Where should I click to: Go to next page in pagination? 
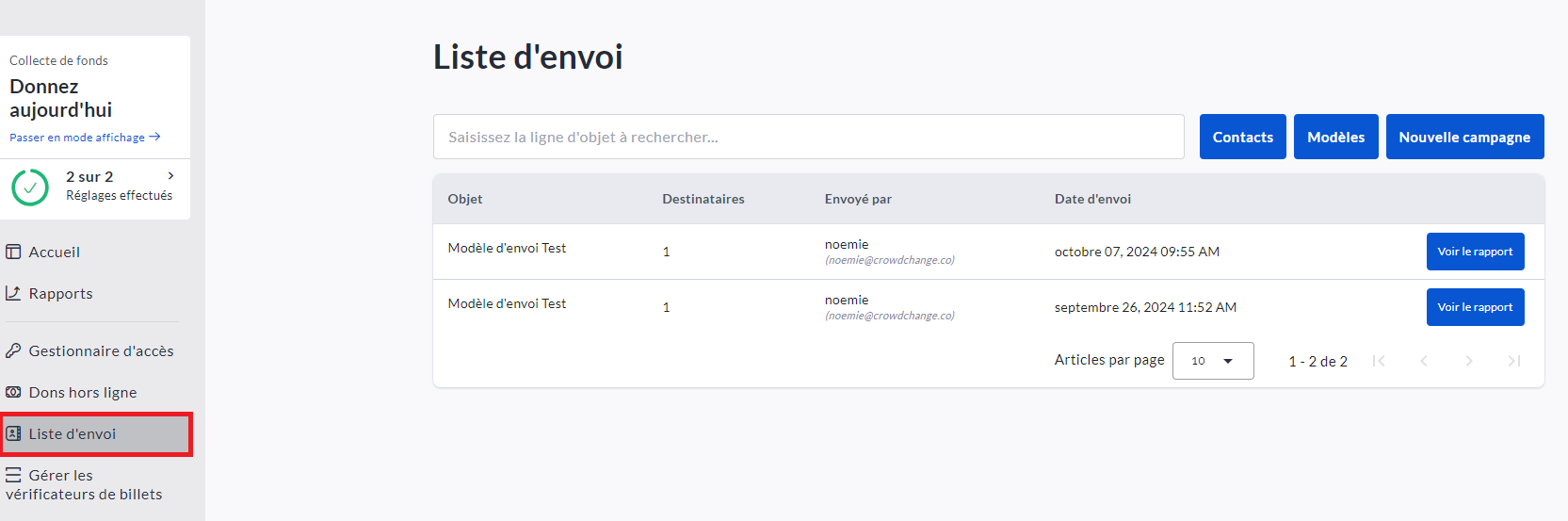tap(1468, 361)
